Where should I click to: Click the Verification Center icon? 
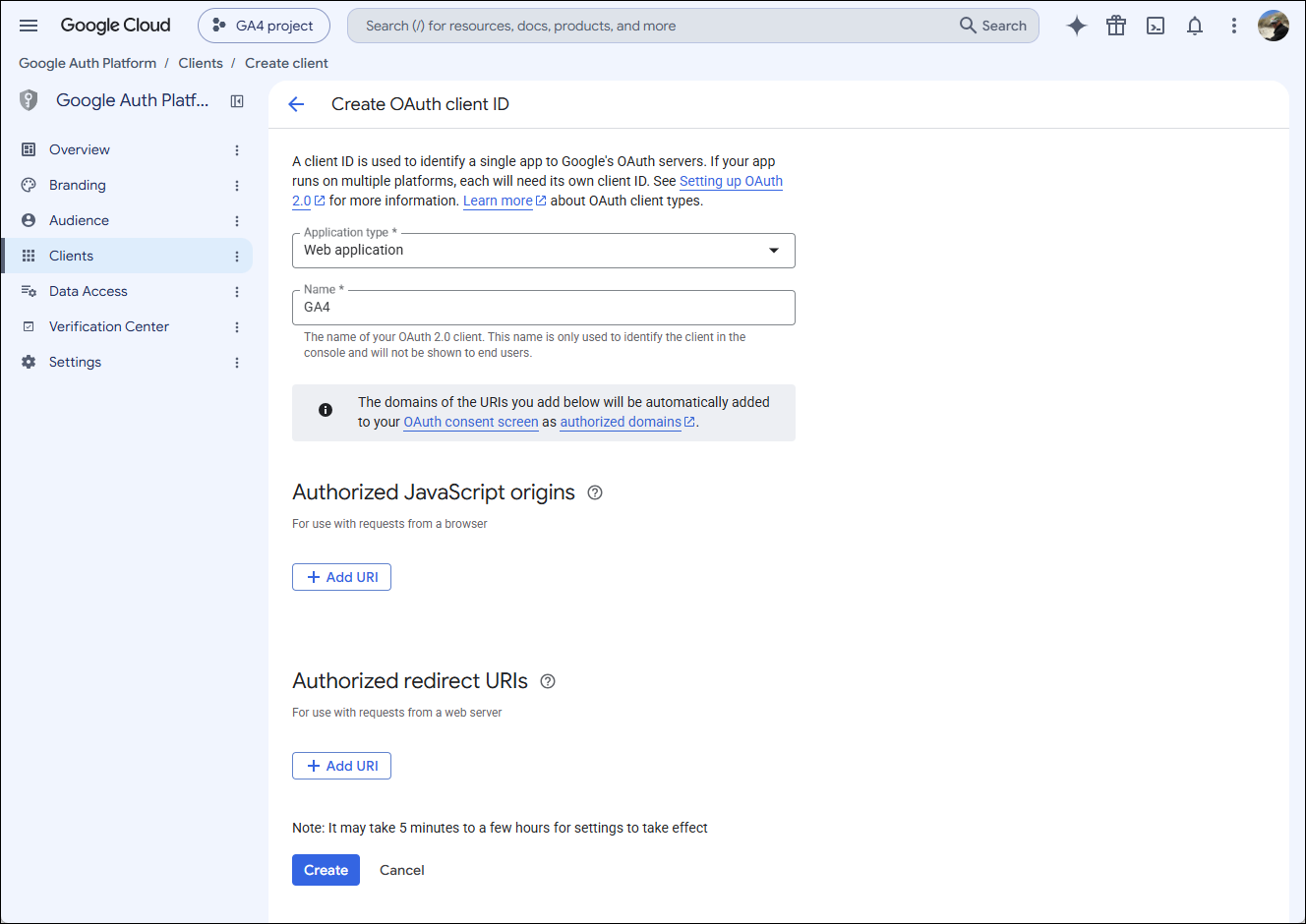pyautogui.click(x=29, y=326)
